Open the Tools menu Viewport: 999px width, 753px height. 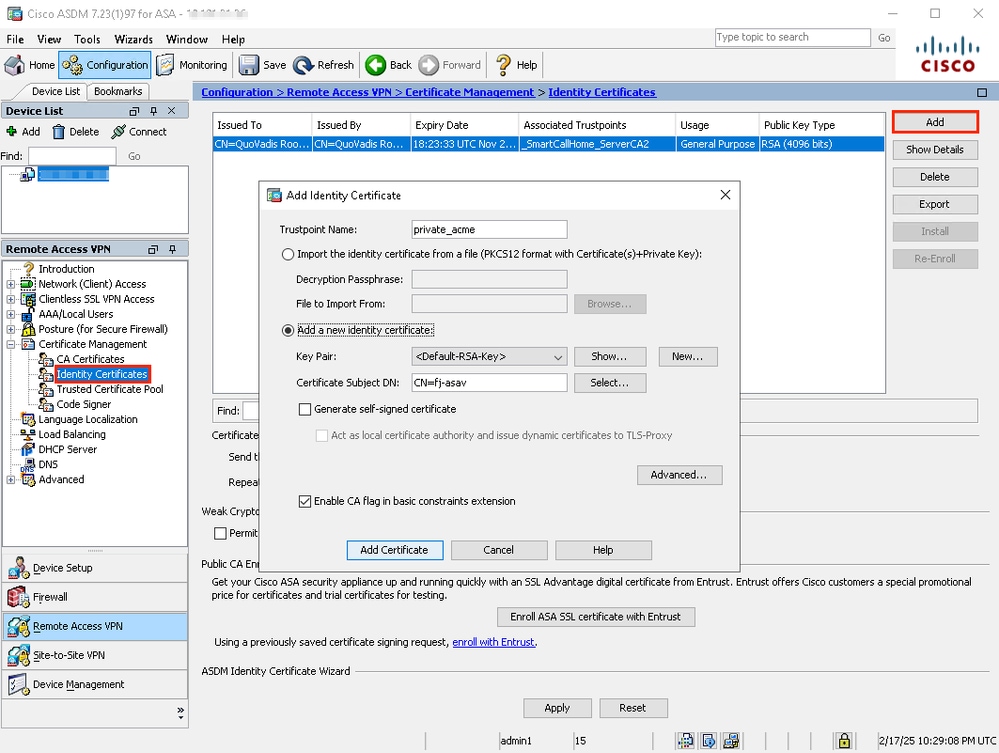pyautogui.click(x=87, y=39)
